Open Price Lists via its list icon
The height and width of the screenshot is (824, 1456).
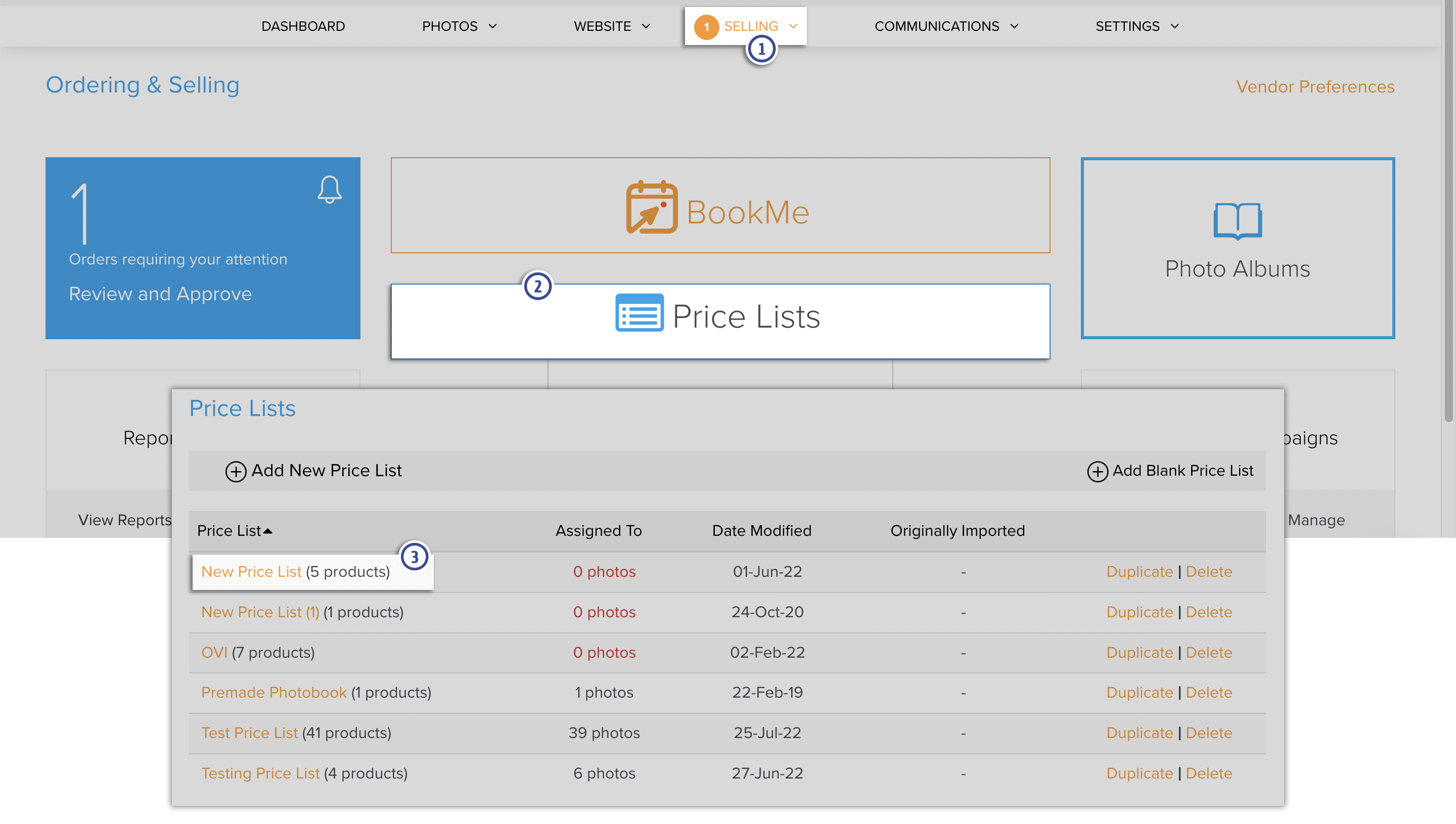click(639, 314)
